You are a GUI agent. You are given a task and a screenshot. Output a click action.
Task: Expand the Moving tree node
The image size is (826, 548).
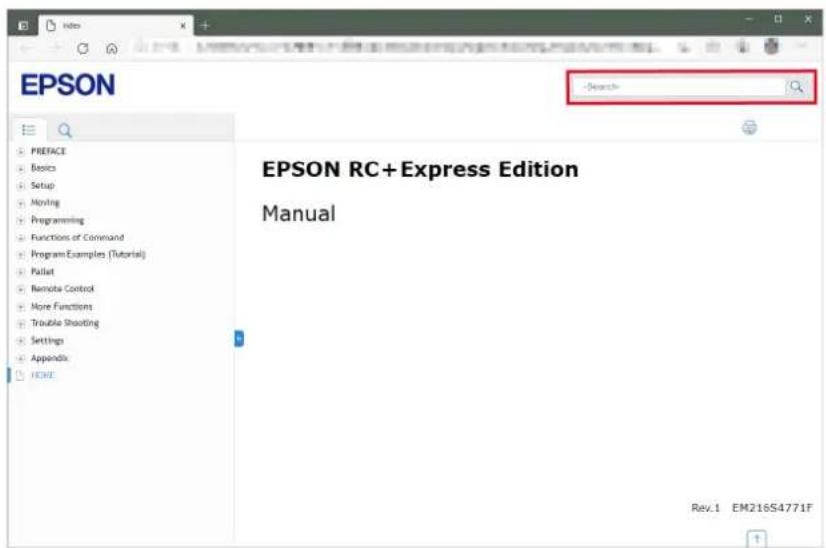point(21,203)
